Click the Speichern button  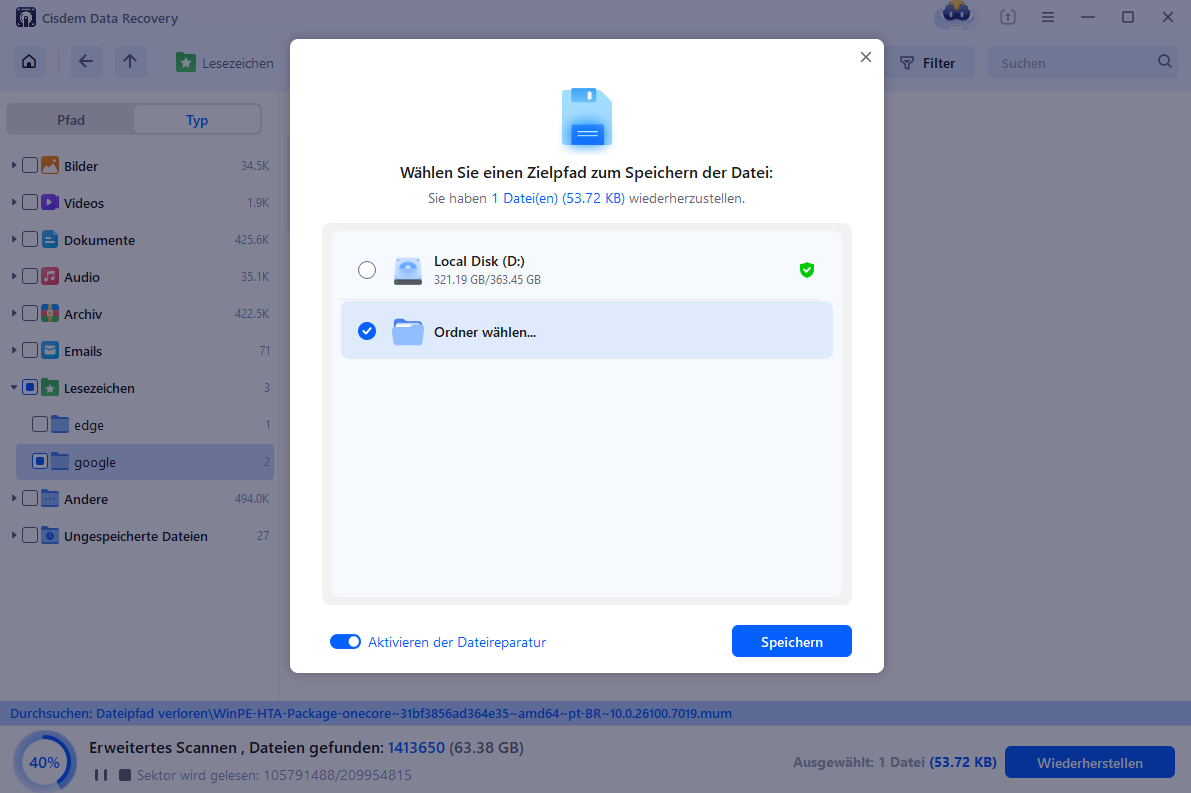[791, 641]
